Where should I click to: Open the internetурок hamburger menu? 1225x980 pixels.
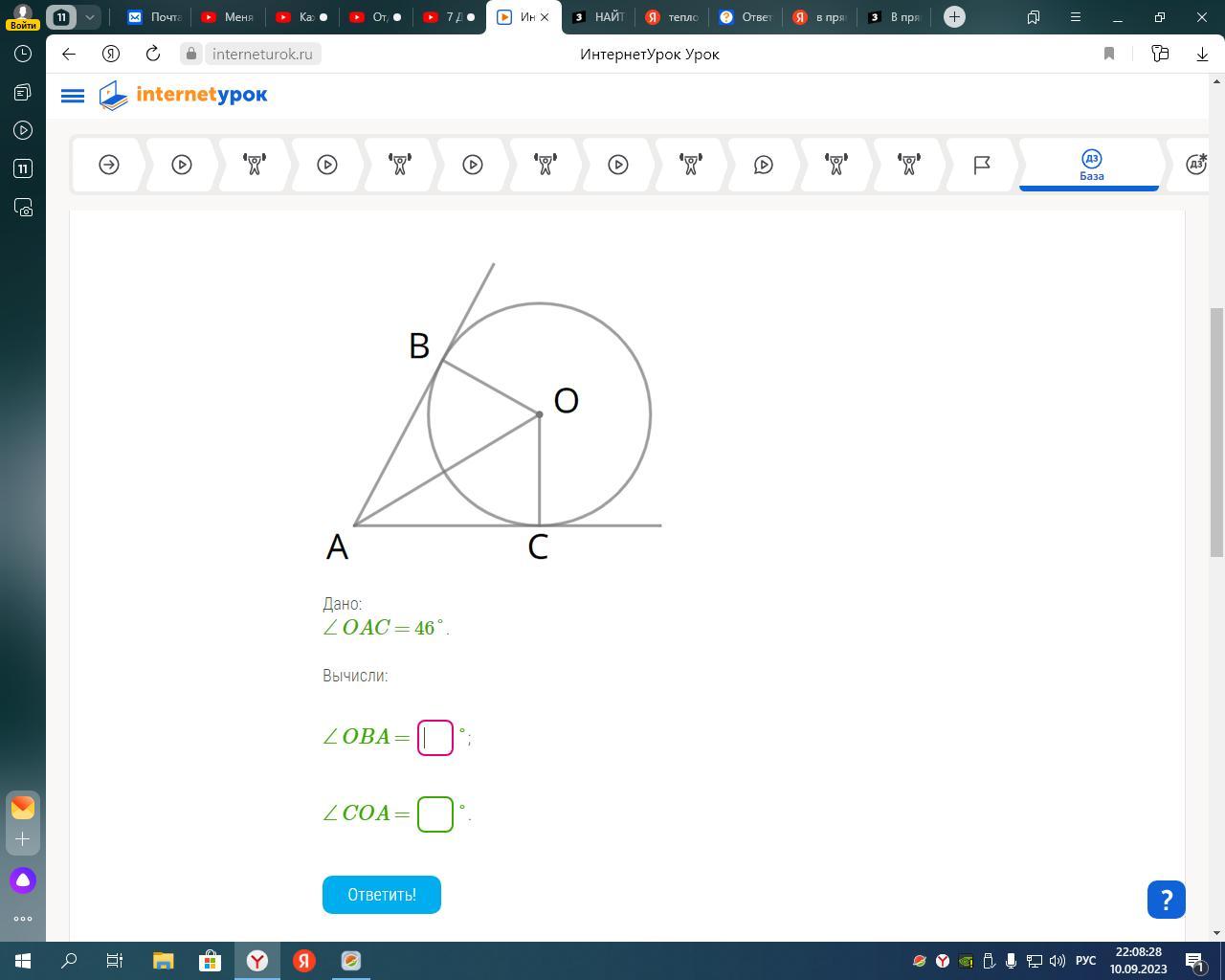click(x=72, y=96)
